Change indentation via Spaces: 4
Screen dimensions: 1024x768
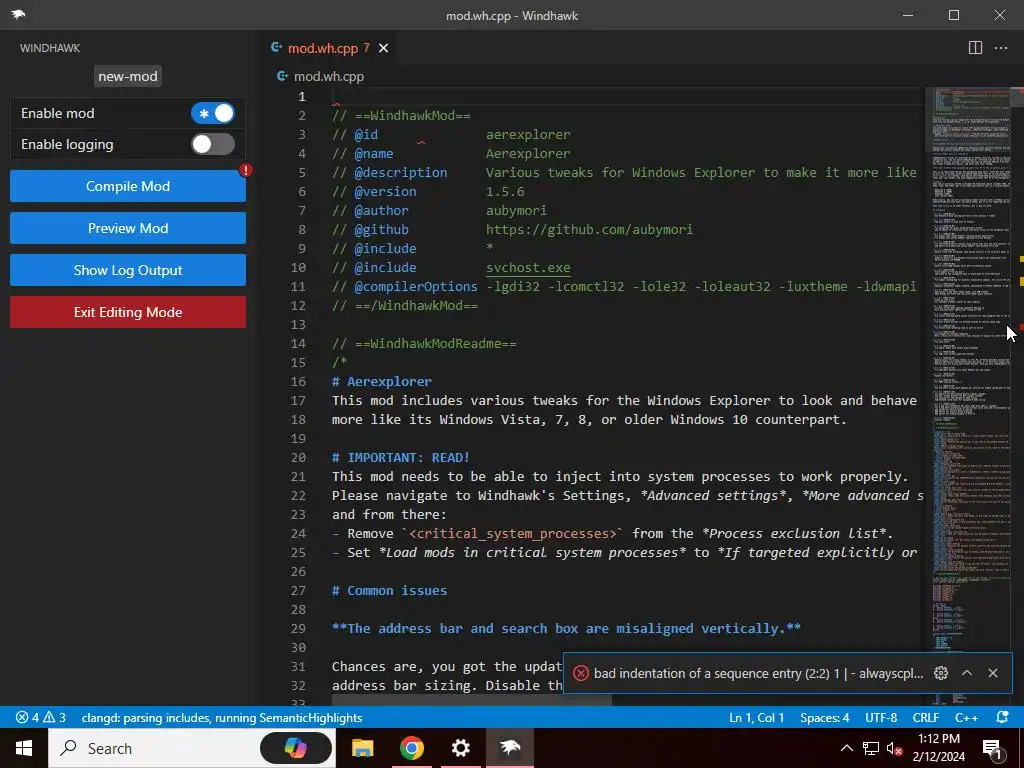[825, 718]
